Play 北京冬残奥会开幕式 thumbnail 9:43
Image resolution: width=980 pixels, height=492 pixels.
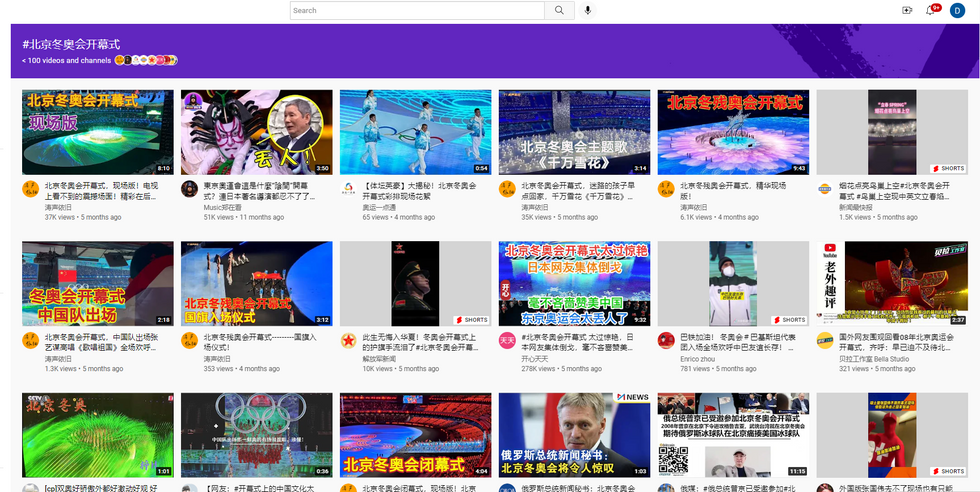tap(733, 132)
